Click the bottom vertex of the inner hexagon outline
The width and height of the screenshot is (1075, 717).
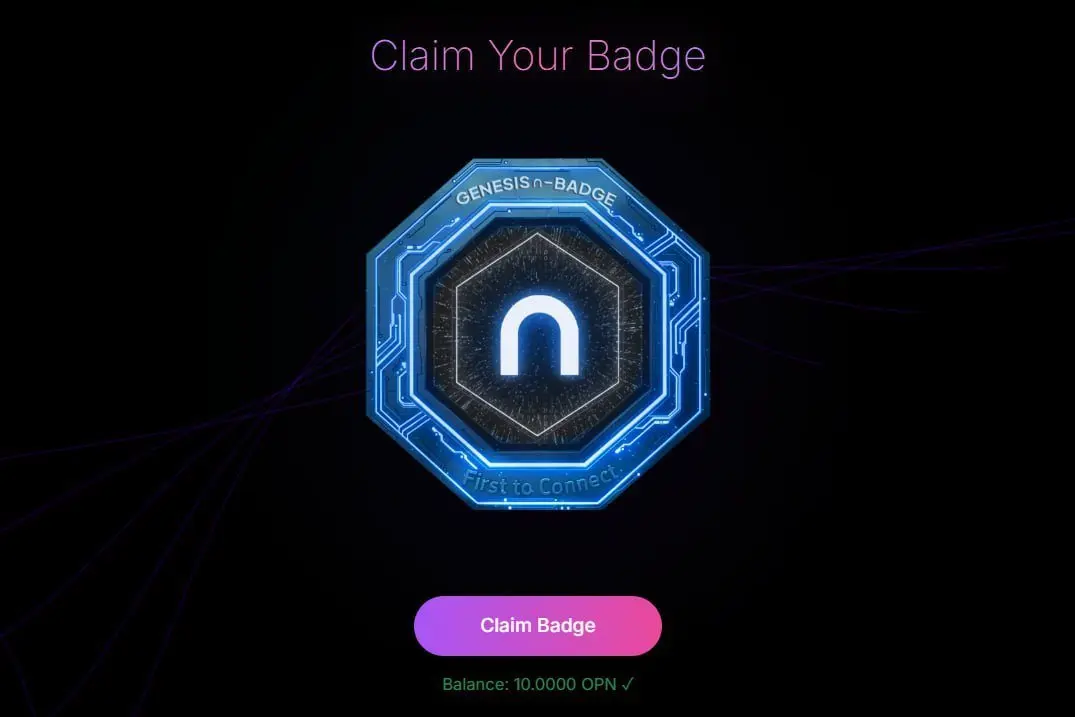[538, 435]
